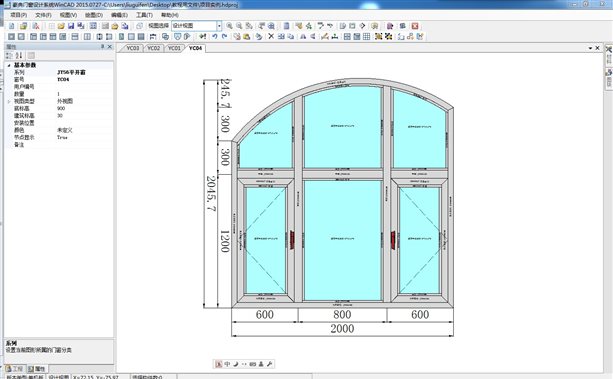This screenshot has height=379, width=613.
Task: Open the 项目(P) menu
Action: coord(18,15)
